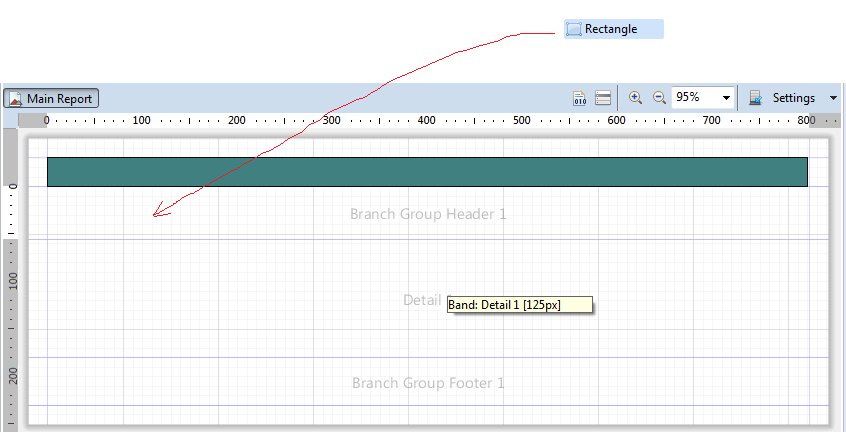This screenshot has height=432, width=846.
Task: Expand the Settings dropdown arrow
Action: [833, 98]
